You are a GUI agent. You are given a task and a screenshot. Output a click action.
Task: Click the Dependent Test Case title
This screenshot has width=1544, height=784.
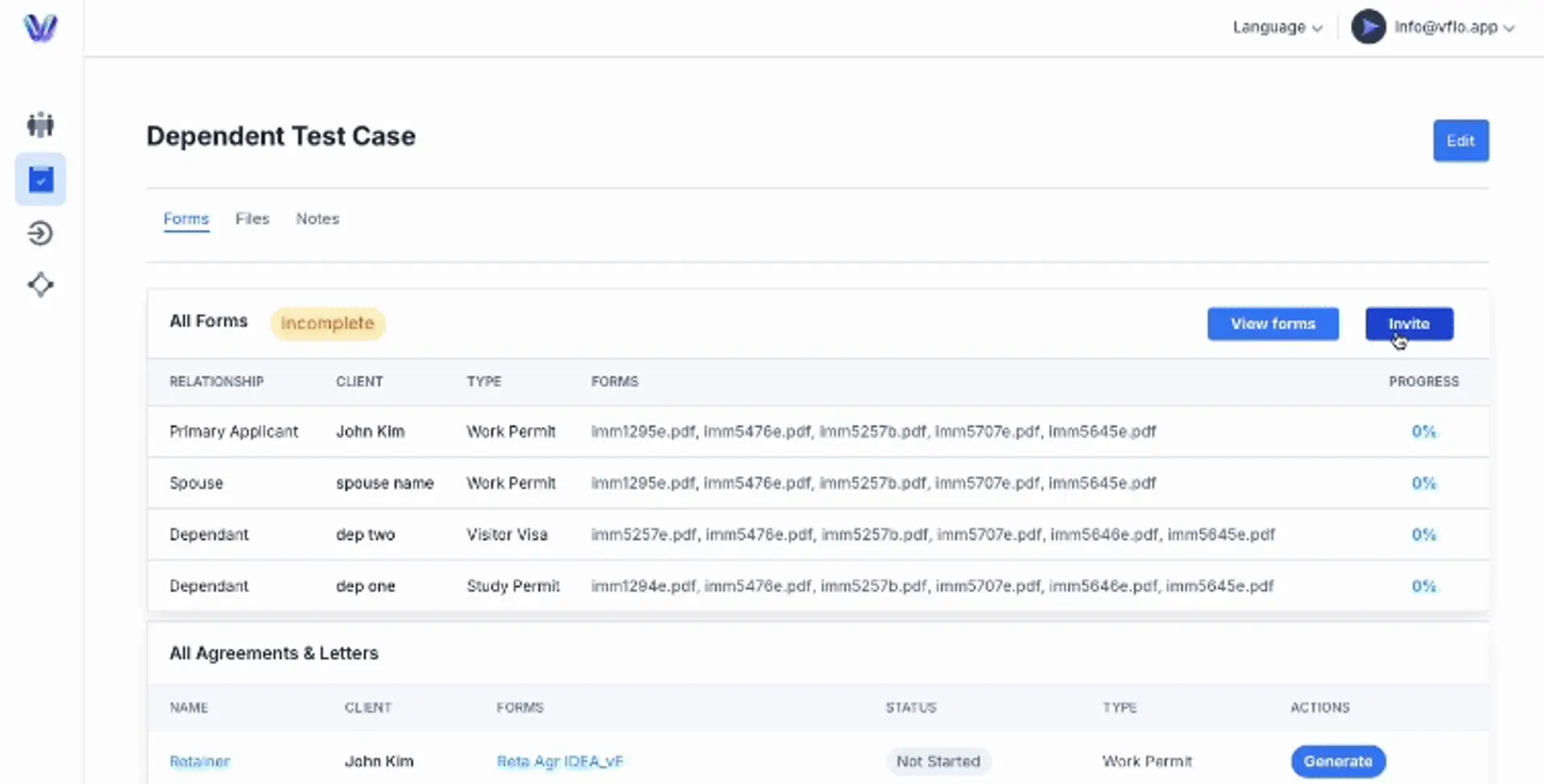(281, 137)
